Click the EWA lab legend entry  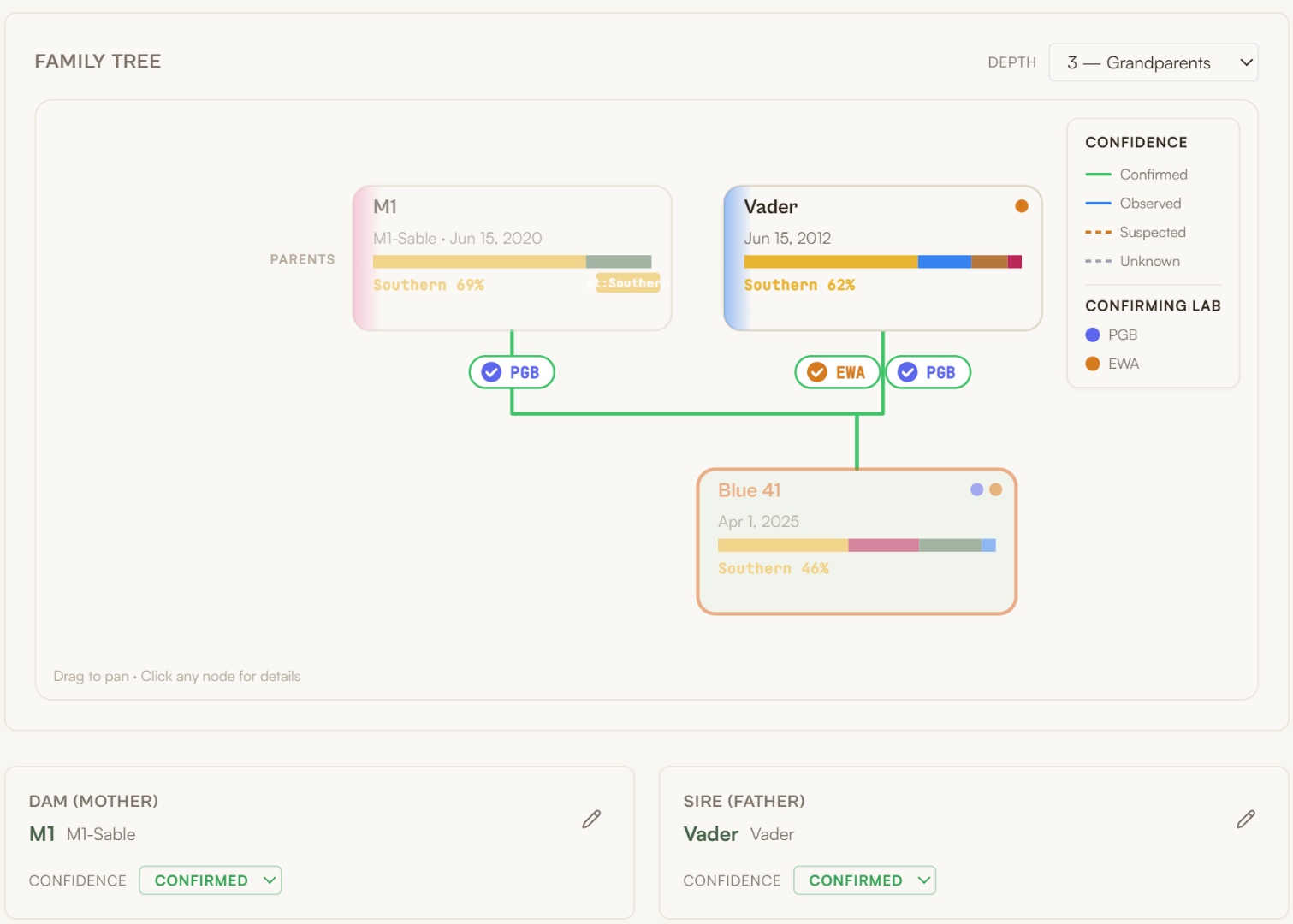(1112, 364)
